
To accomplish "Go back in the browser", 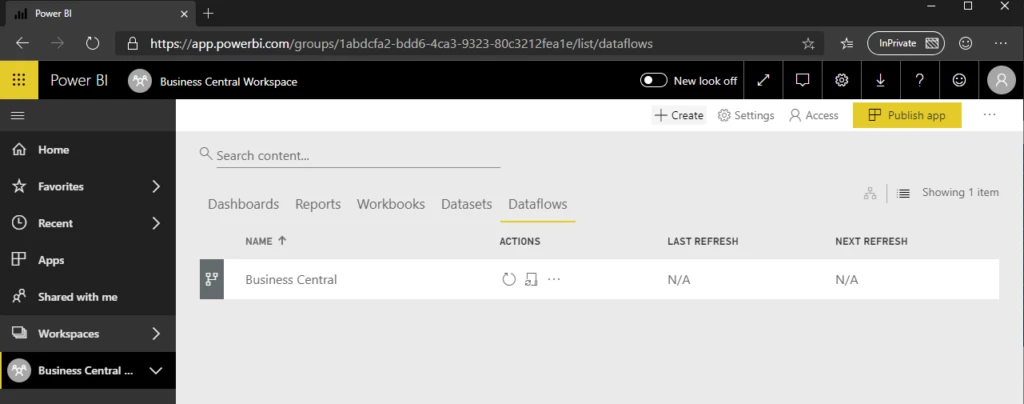I will 22,44.
